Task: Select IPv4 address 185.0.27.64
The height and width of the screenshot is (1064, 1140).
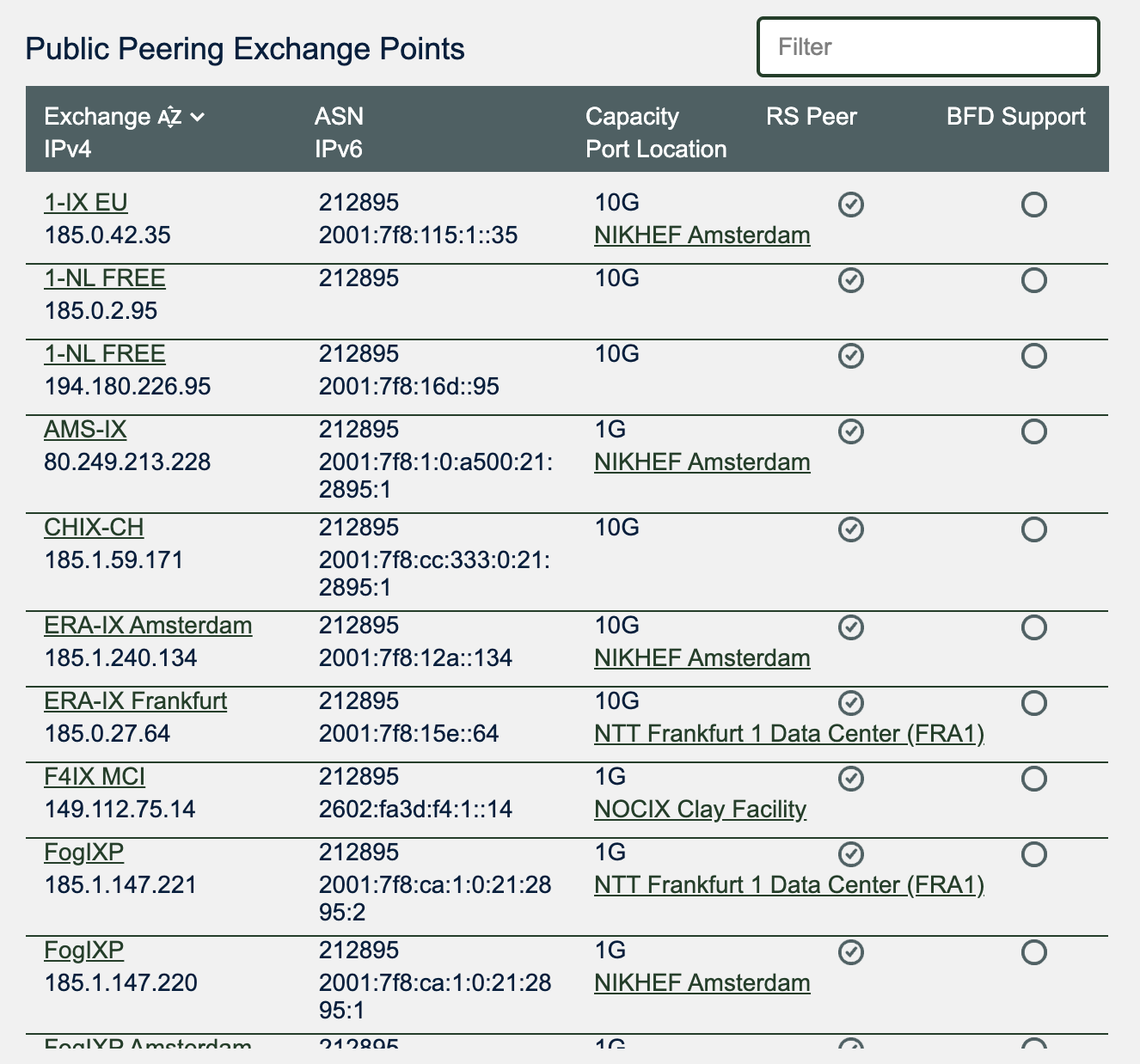Action: point(107,733)
